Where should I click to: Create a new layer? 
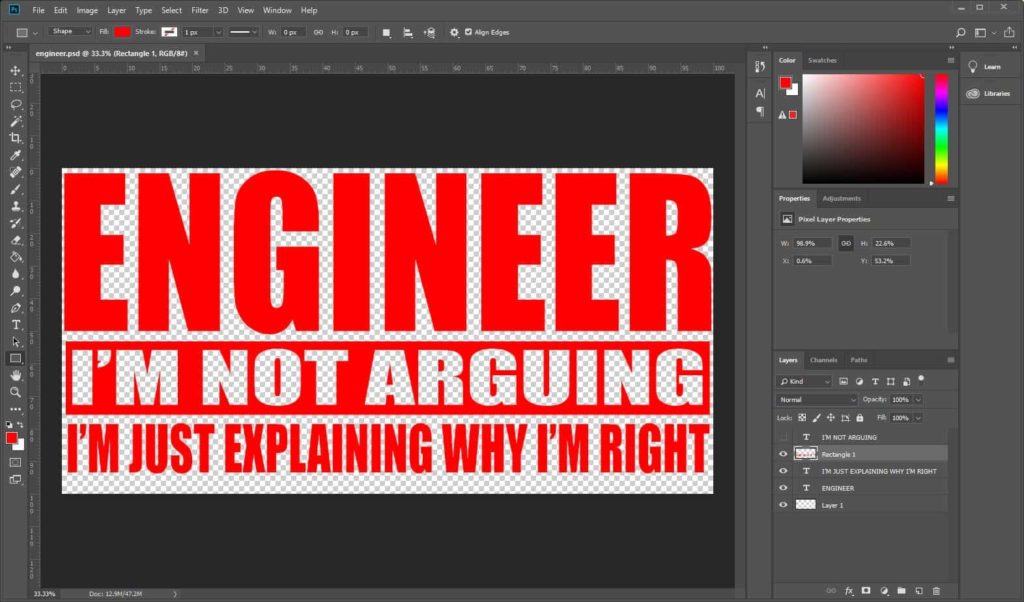[919, 591]
